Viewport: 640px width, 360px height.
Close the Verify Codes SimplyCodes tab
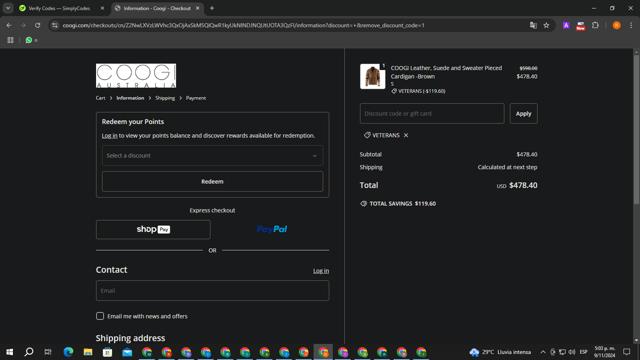click(x=102, y=8)
